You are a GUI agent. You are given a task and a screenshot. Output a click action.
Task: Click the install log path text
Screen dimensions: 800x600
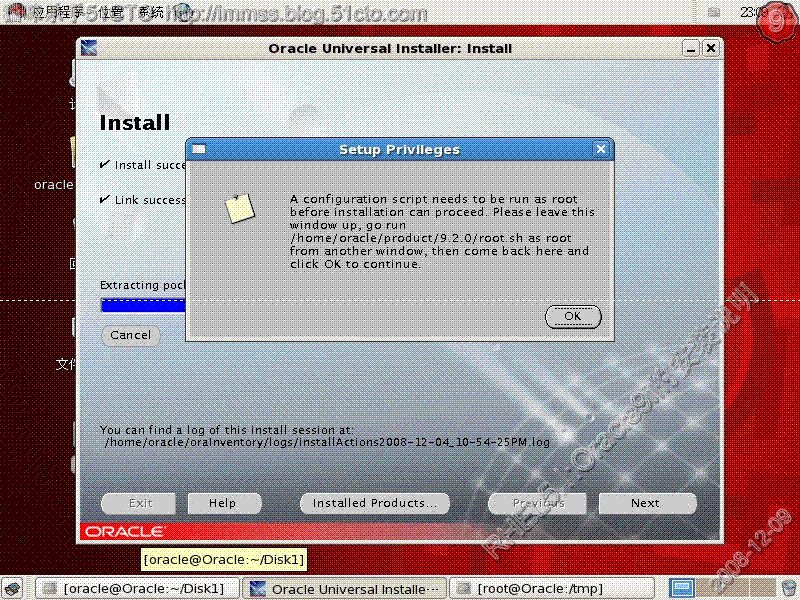[327, 442]
